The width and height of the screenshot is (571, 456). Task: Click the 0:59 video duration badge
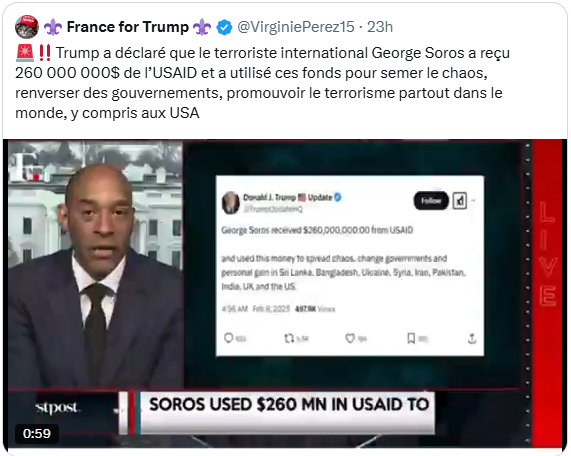pos(37,433)
